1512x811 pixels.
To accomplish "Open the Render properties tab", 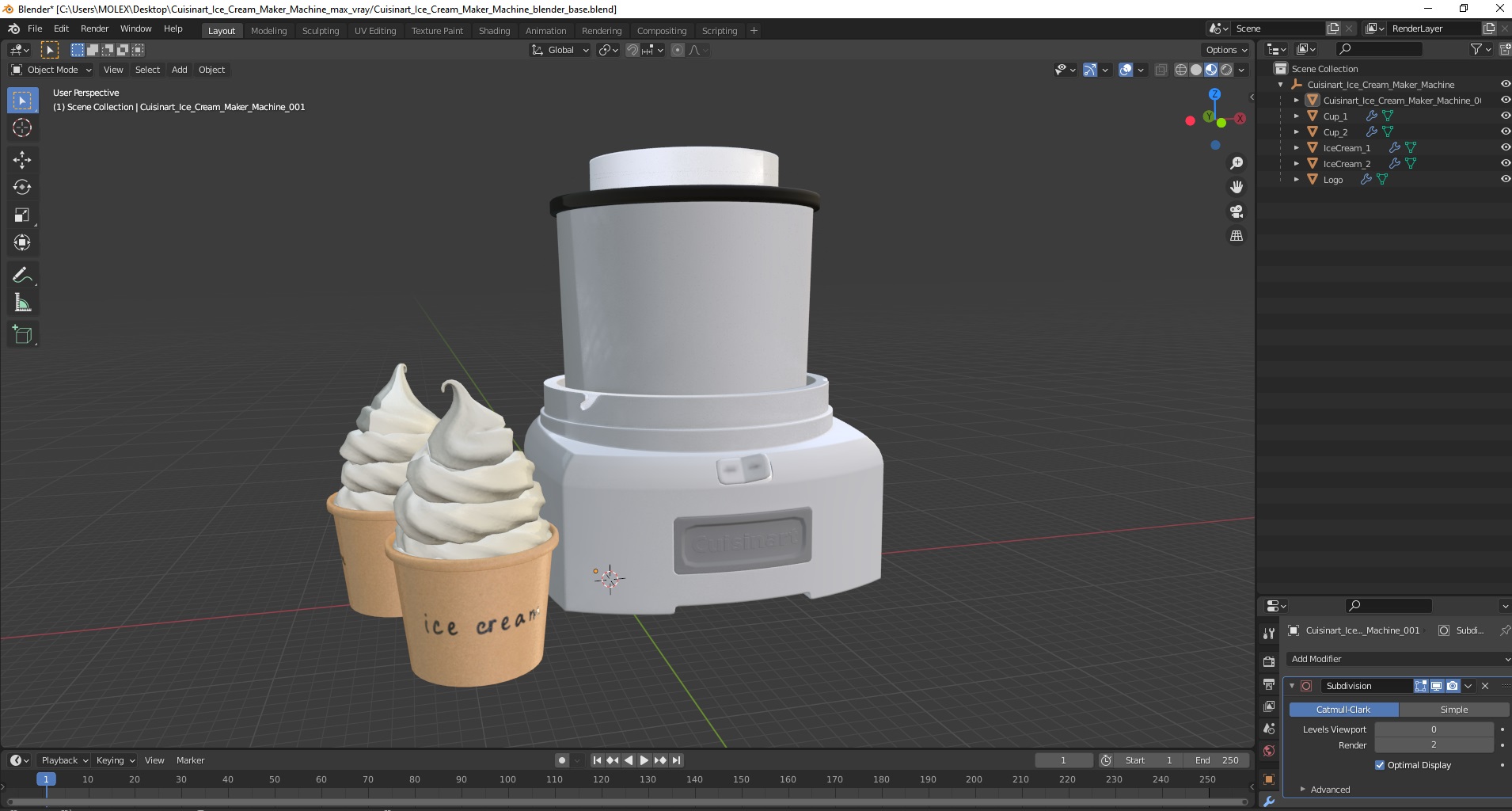I will tap(1269, 661).
